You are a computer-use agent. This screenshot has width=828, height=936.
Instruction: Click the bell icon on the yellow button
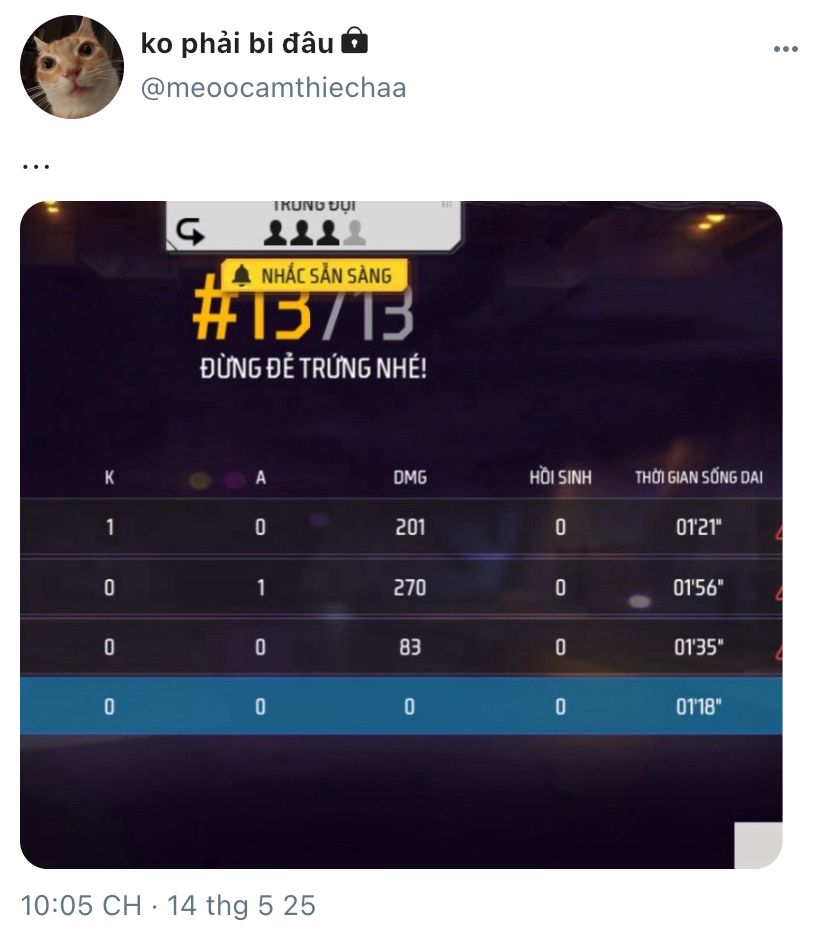242,276
